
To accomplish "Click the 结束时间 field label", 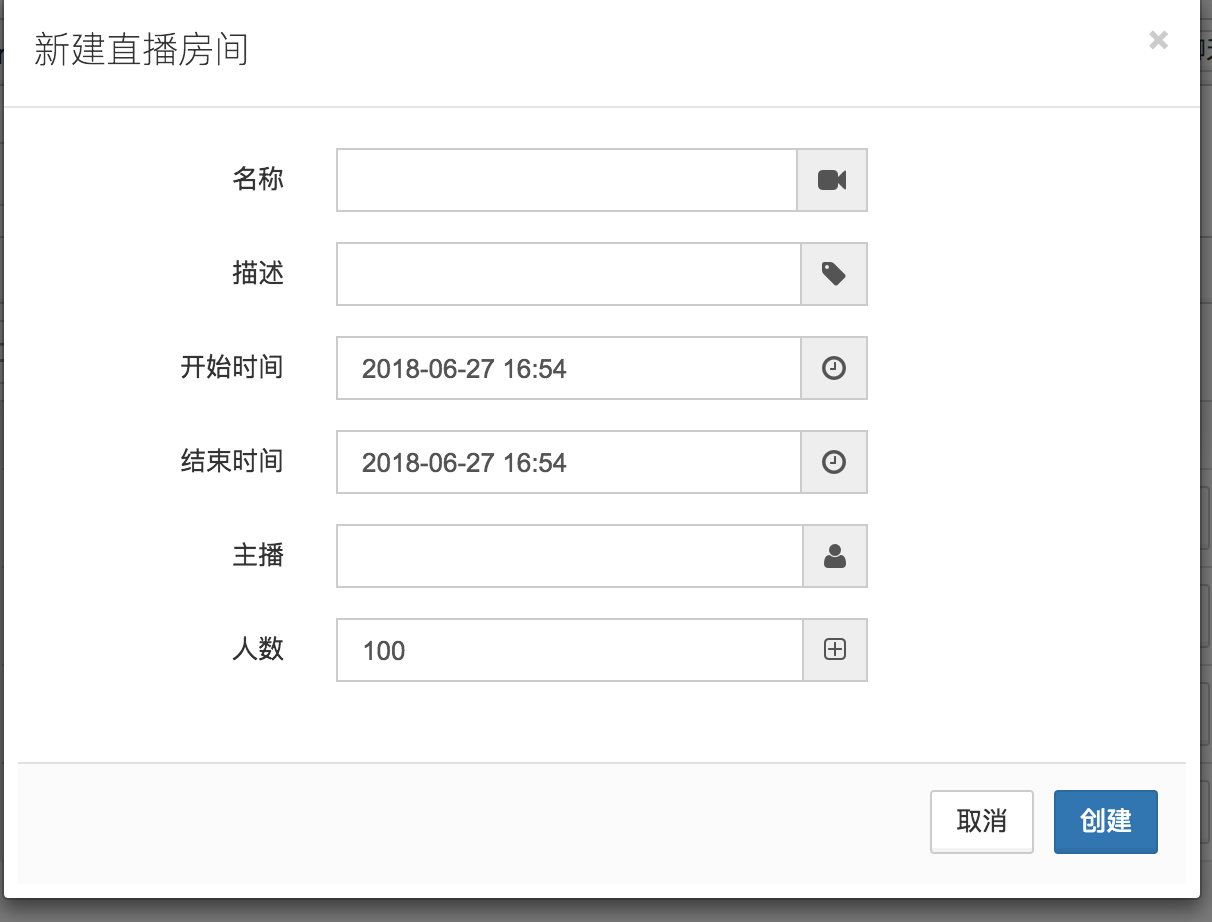I will pyautogui.click(x=232, y=461).
